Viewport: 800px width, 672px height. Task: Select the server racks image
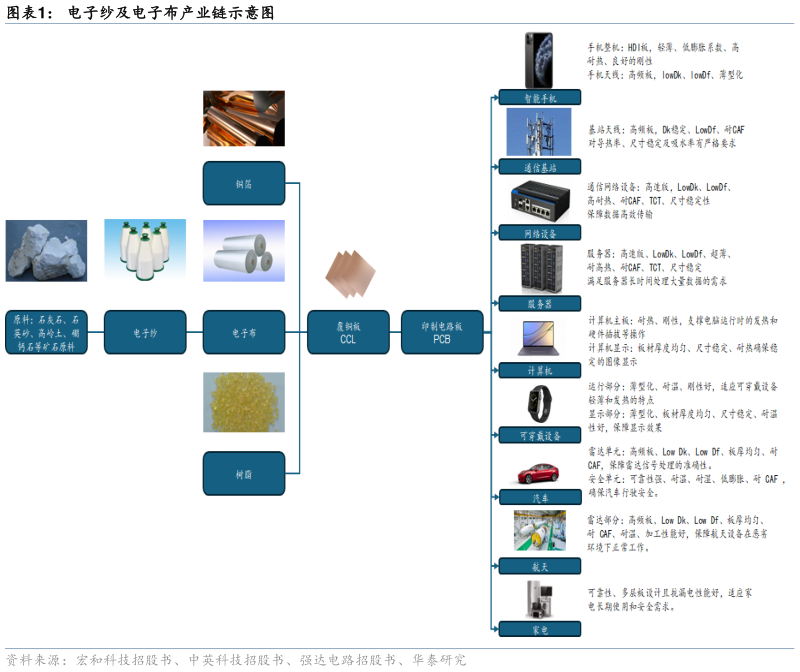pyautogui.click(x=539, y=268)
